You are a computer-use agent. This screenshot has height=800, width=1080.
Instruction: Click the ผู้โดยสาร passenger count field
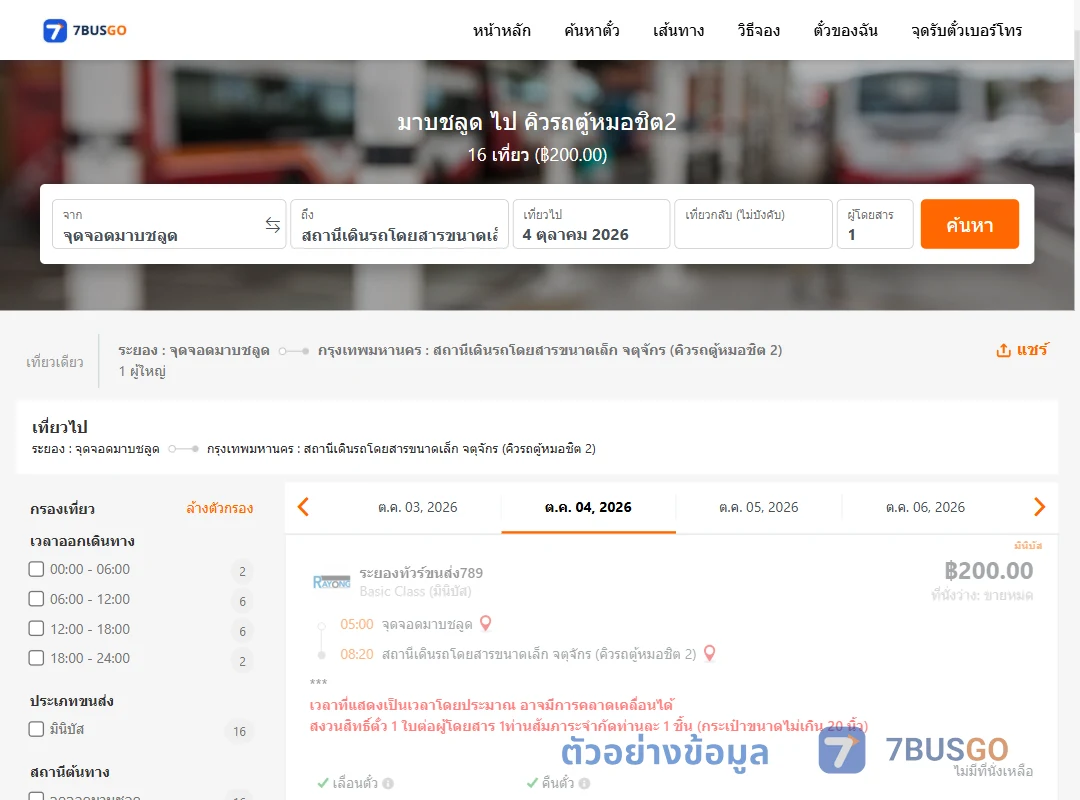coord(875,224)
